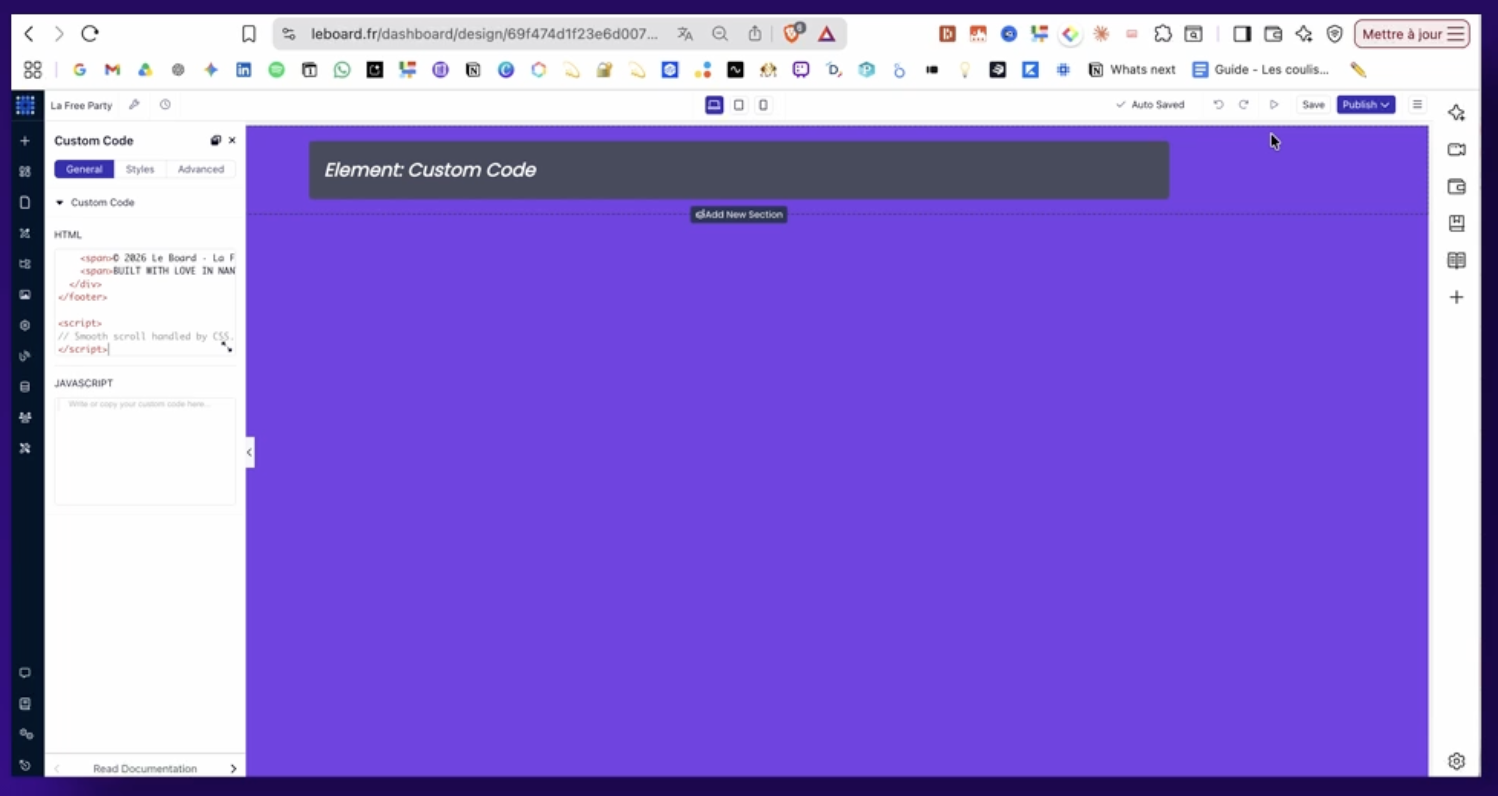Switch to desktop device preview
Image resolution: width=1498 pixels, height=796 pixels.
point(714,105)
